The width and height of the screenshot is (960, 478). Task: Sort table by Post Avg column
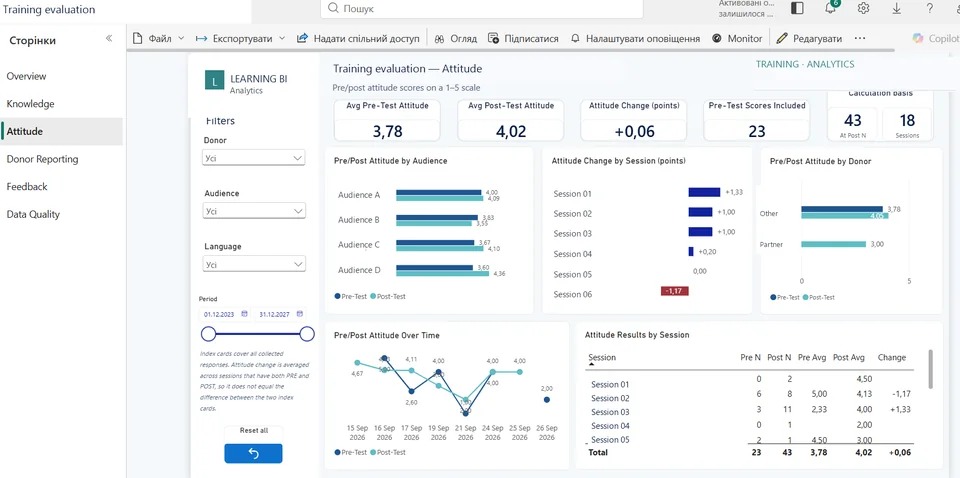pos(849,357)
